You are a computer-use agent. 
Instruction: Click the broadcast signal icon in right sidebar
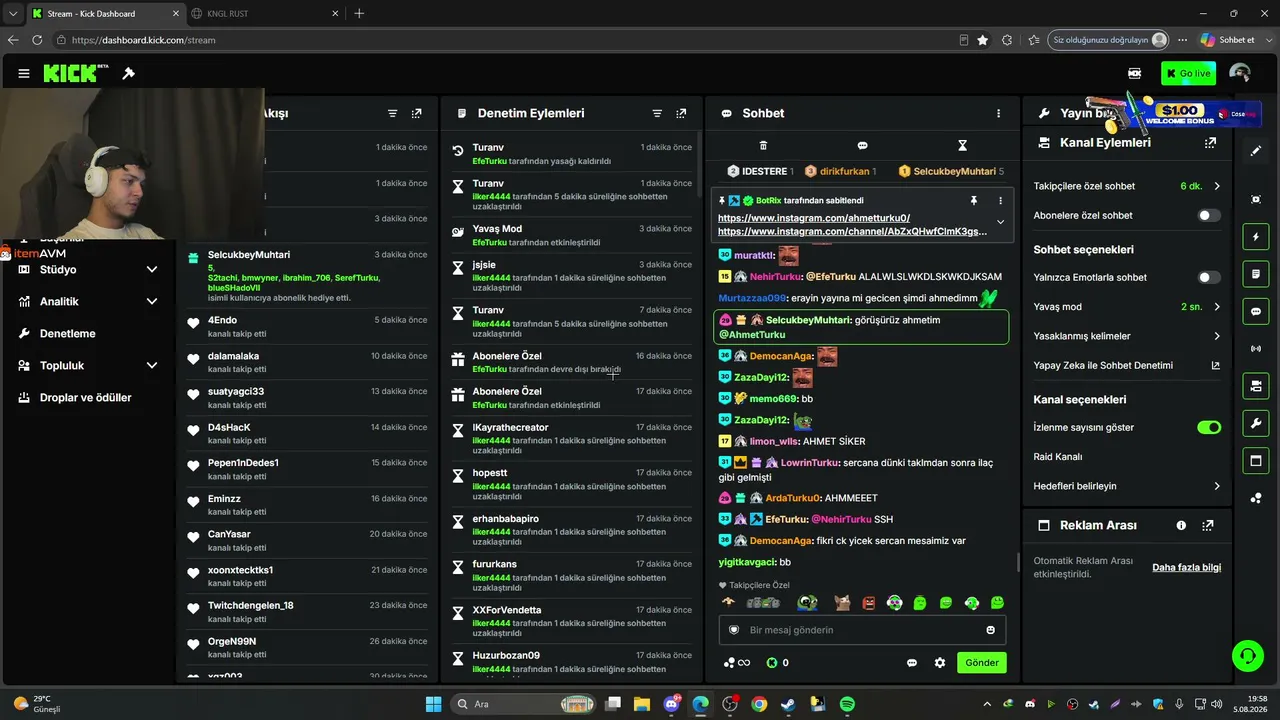(x=1256, y=348)
